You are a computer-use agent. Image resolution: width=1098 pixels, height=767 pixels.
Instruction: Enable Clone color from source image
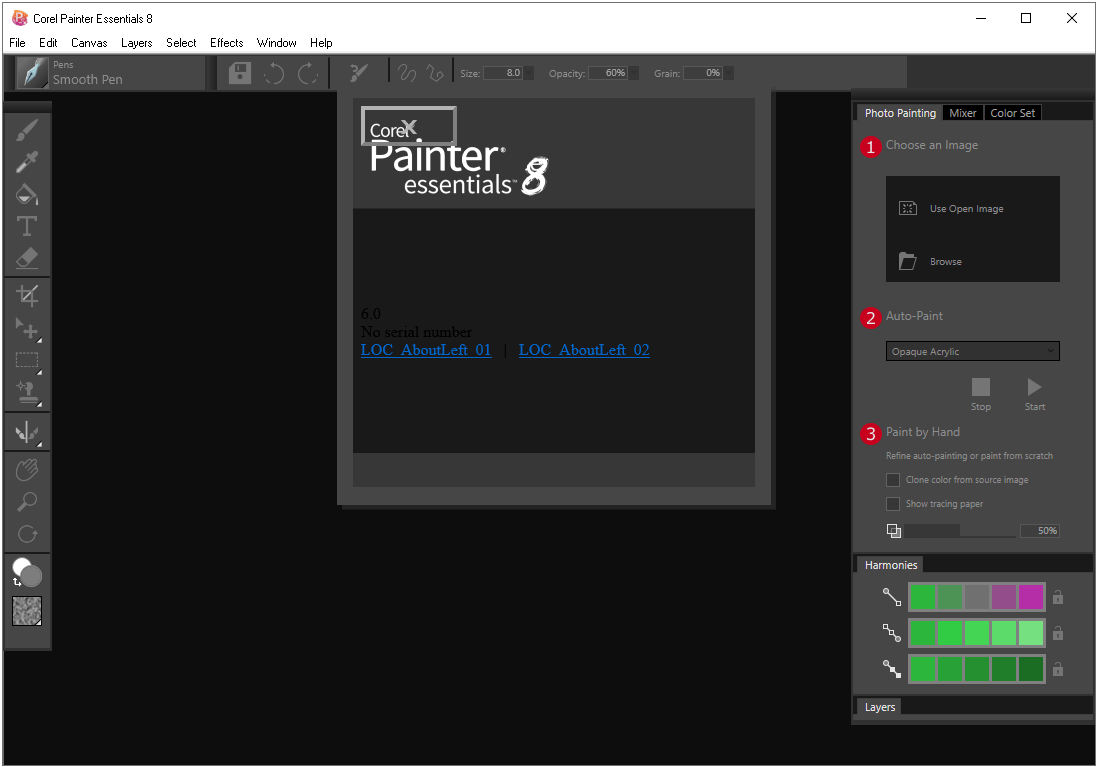tap(893, 480)
